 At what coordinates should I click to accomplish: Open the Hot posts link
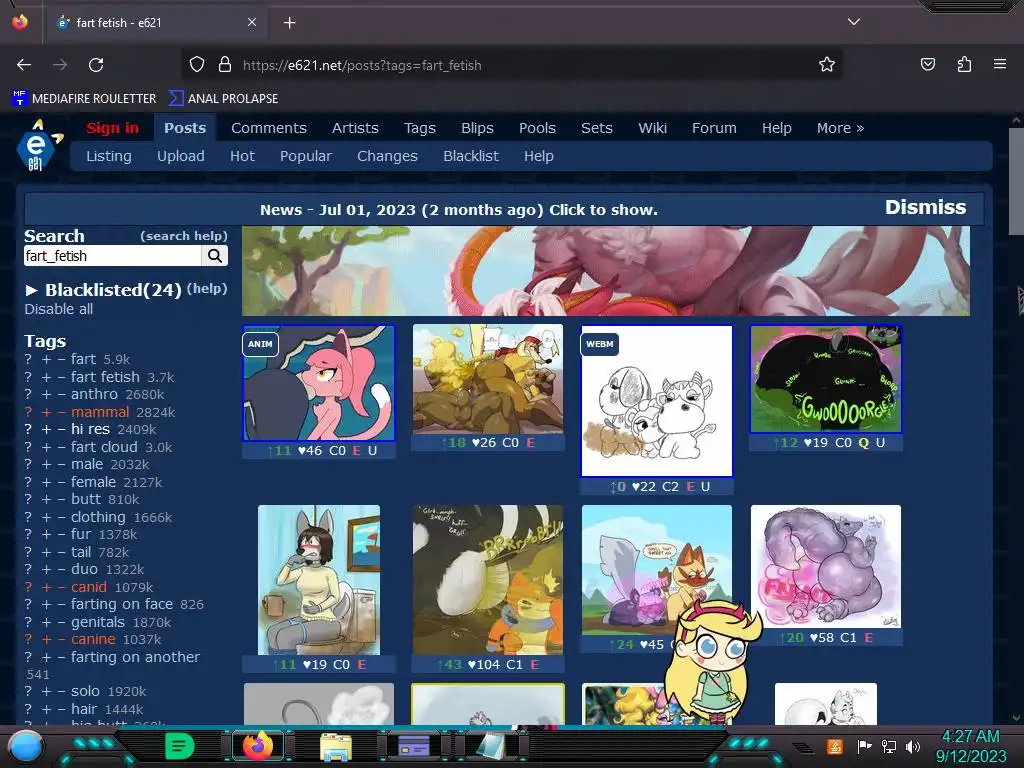(242, 156)
